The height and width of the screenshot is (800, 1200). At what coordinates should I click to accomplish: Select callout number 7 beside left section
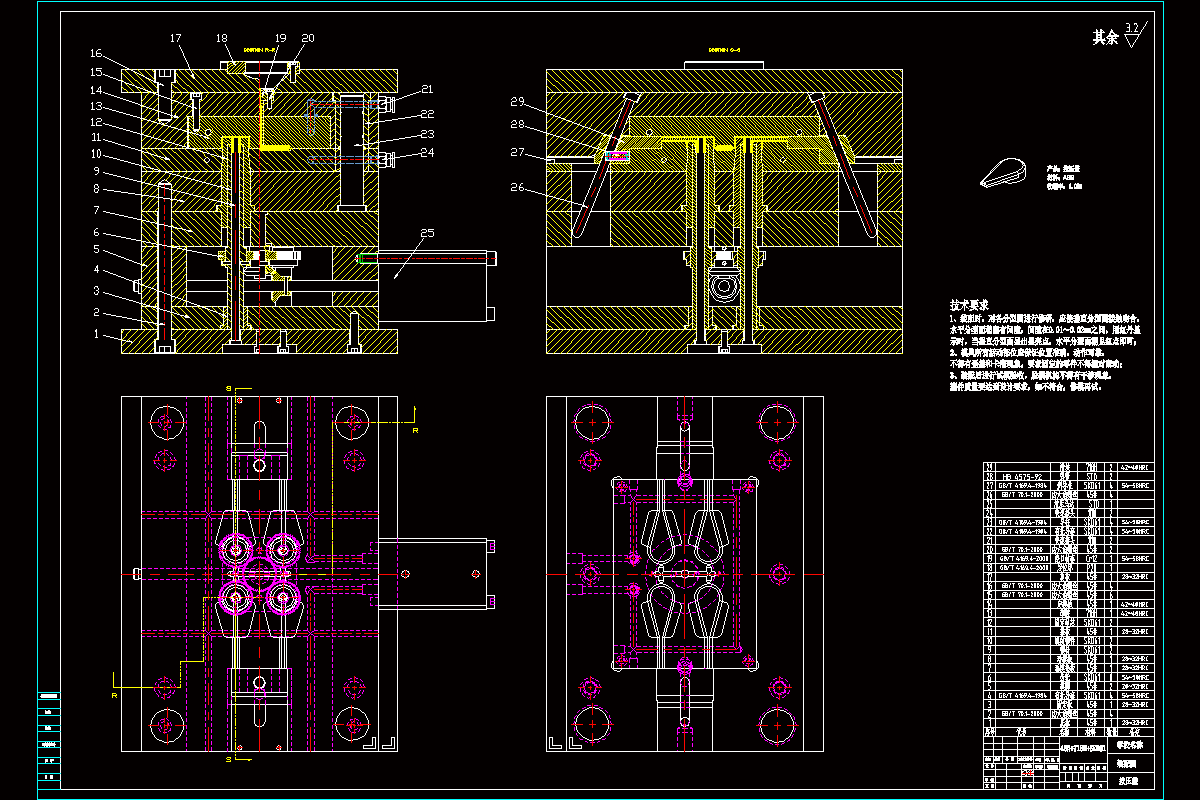97,211
